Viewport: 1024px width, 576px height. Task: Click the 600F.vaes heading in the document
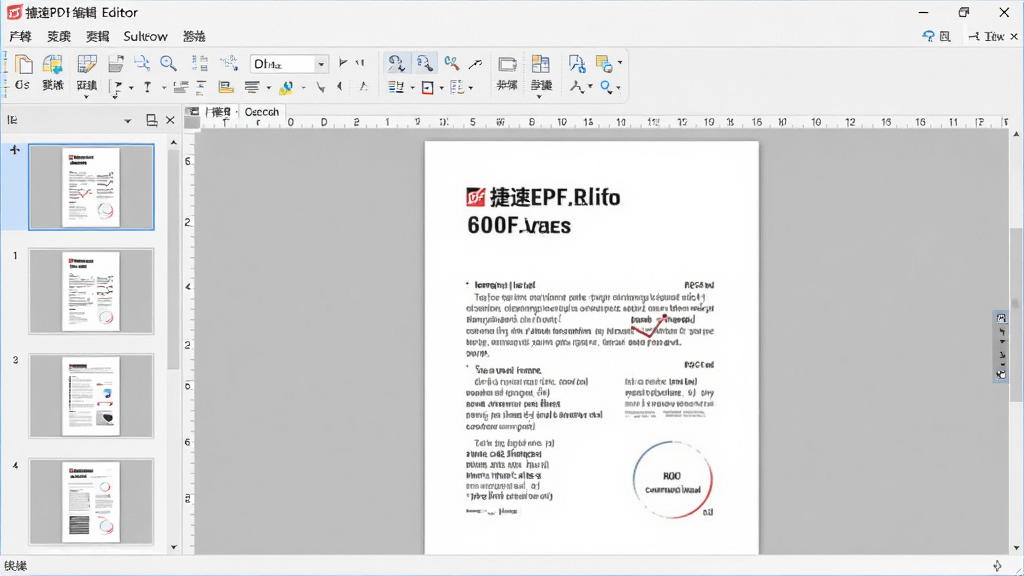pos(519,226)
